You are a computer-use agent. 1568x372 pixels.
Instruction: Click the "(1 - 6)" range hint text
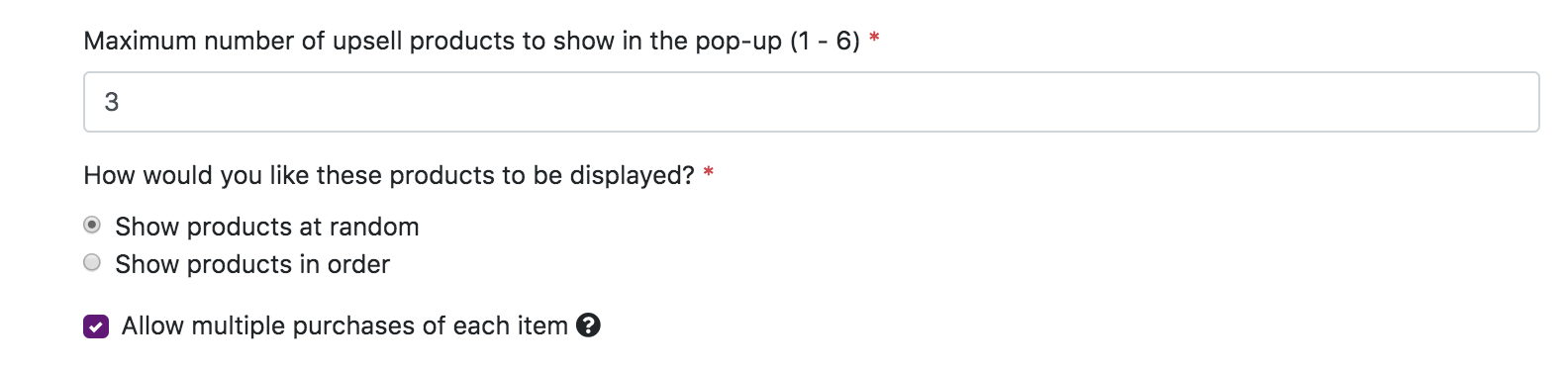point(825,41)
